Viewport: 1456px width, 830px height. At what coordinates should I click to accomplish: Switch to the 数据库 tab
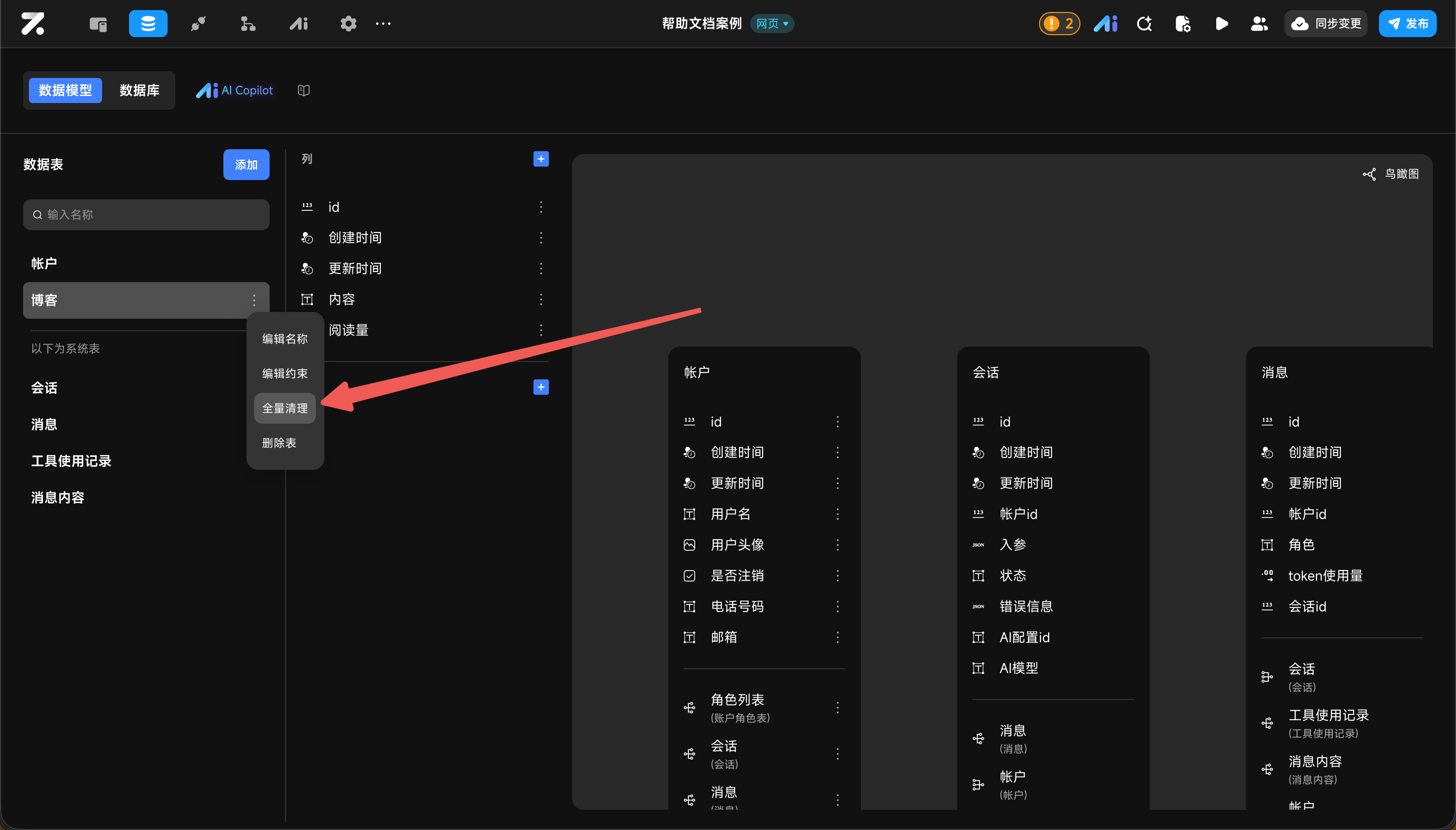pos(139,90)
